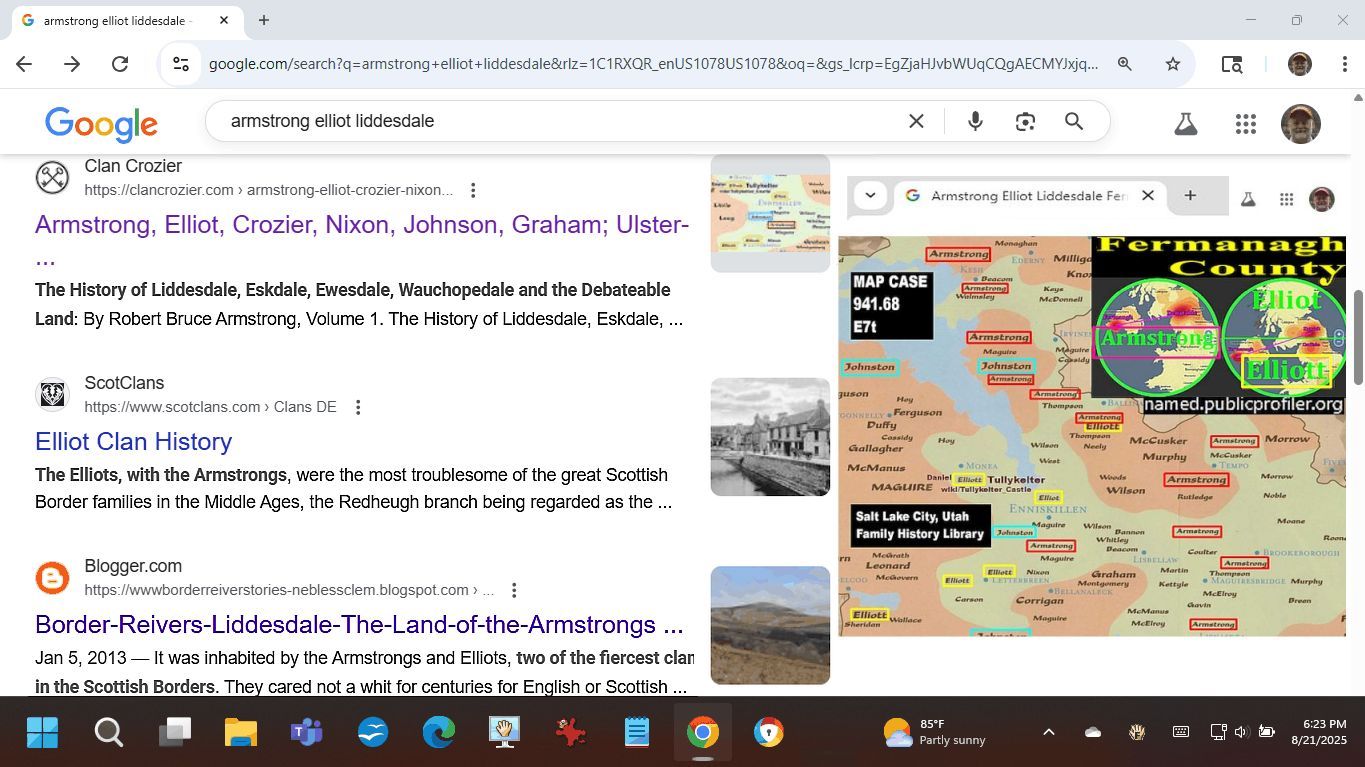The height and width of the screenshot is (767, 1365).
Task: Open more options for Clan Crozier result
Action: coord(473,190)
